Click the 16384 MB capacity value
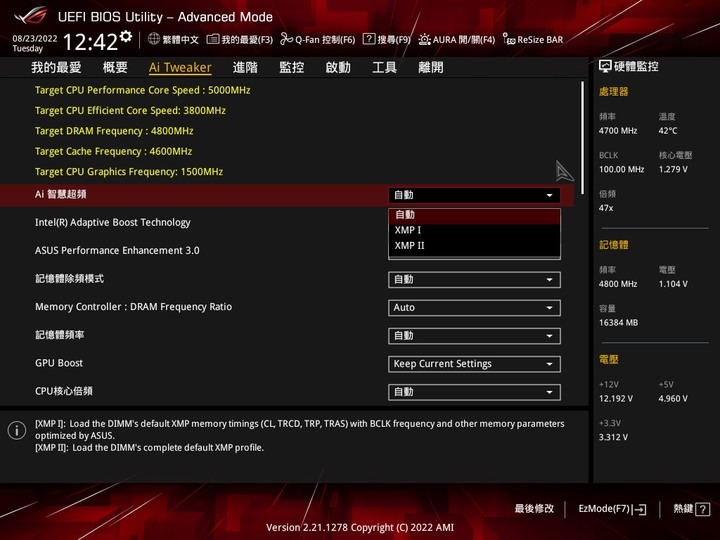This screenshot has height=540, width=720. pos(618,323)
